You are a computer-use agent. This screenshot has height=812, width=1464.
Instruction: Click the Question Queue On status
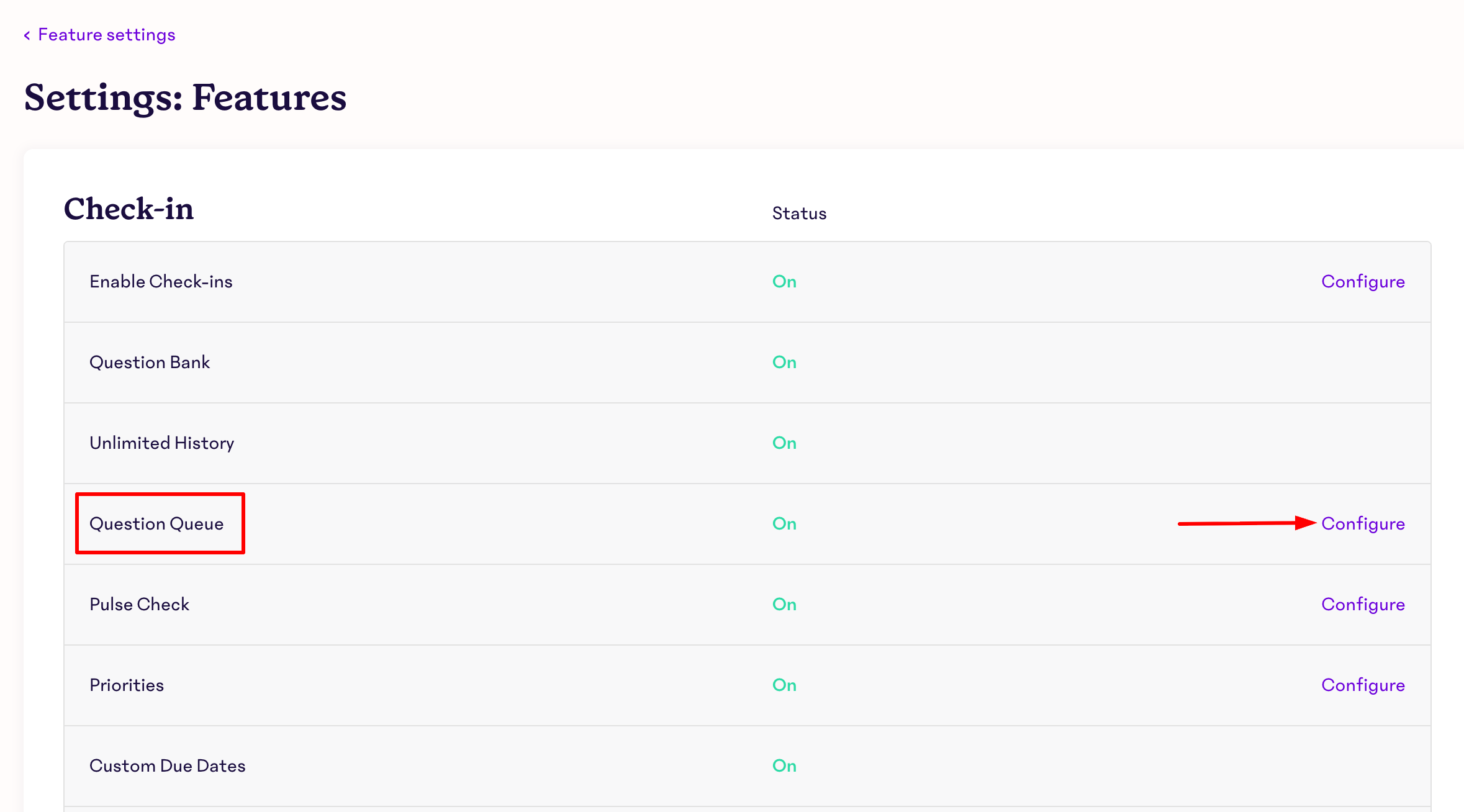pos(784,523)
